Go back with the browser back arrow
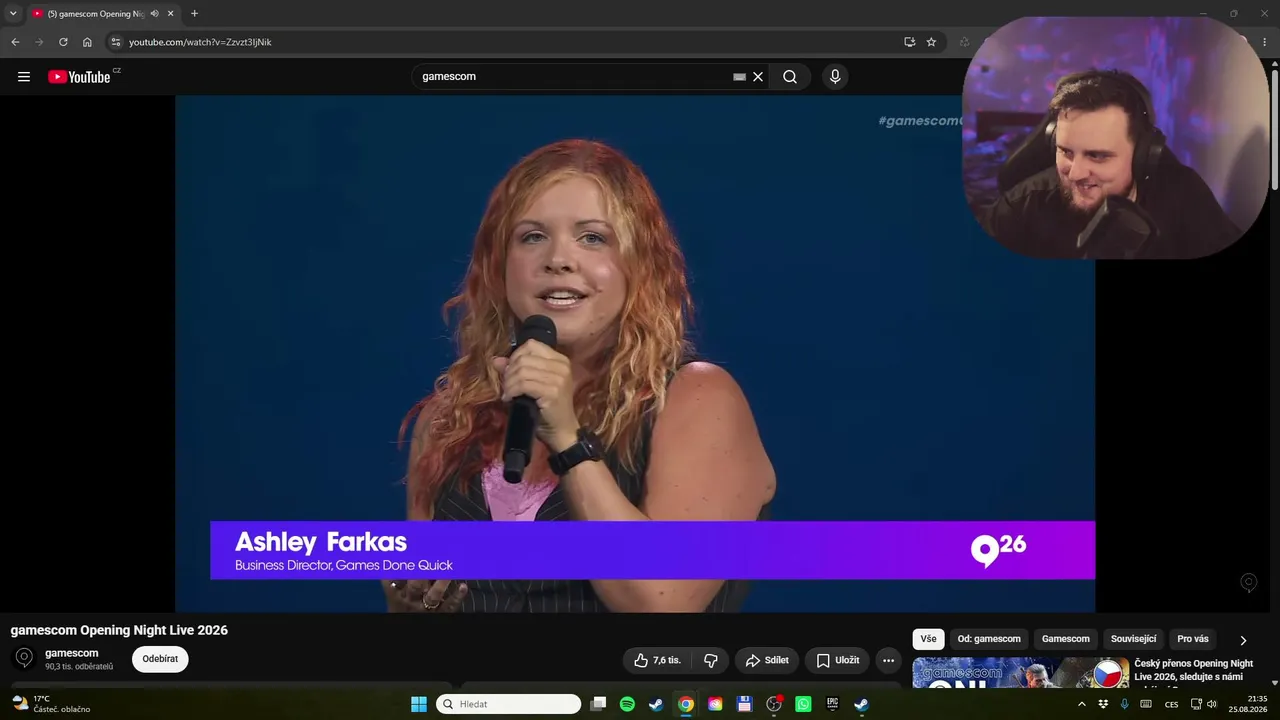This screenshot has width=1280, height=720. 15,42
